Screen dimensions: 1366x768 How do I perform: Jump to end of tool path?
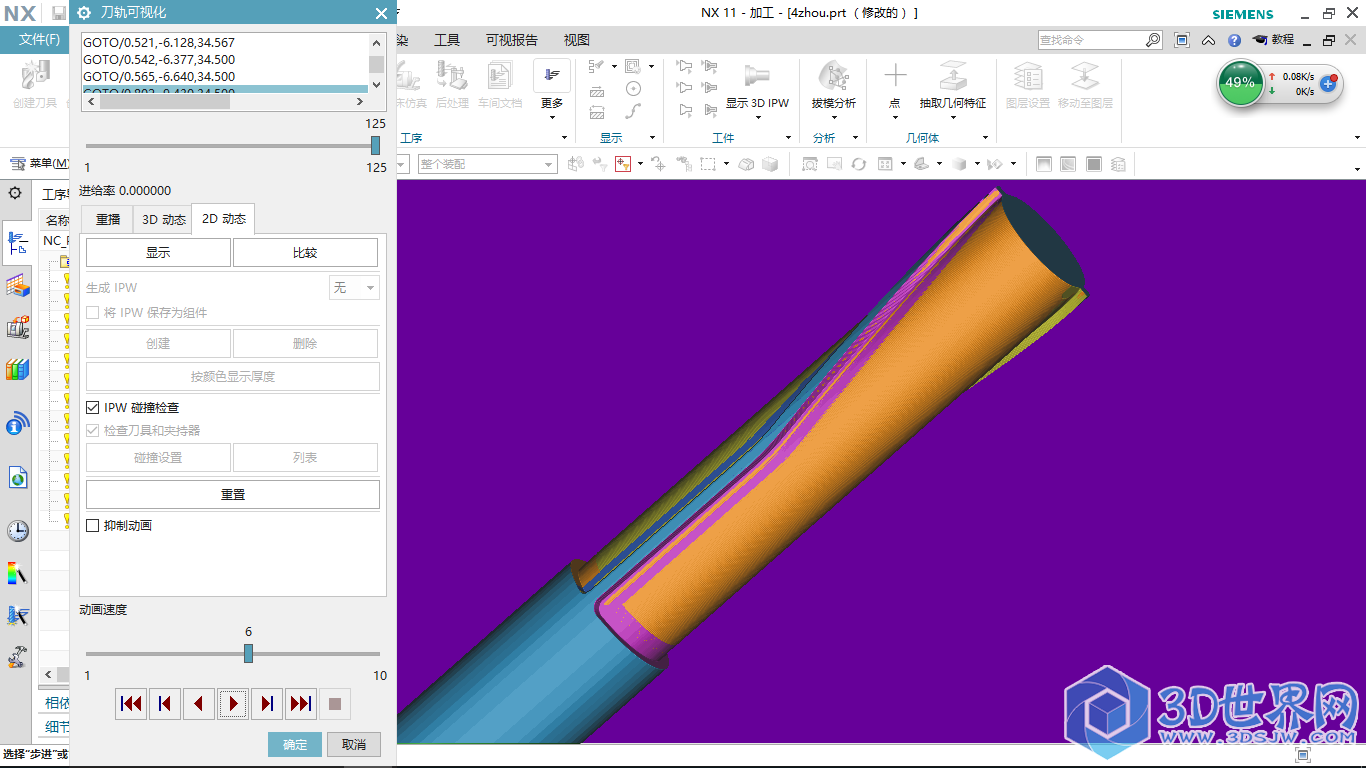point(301,704)
